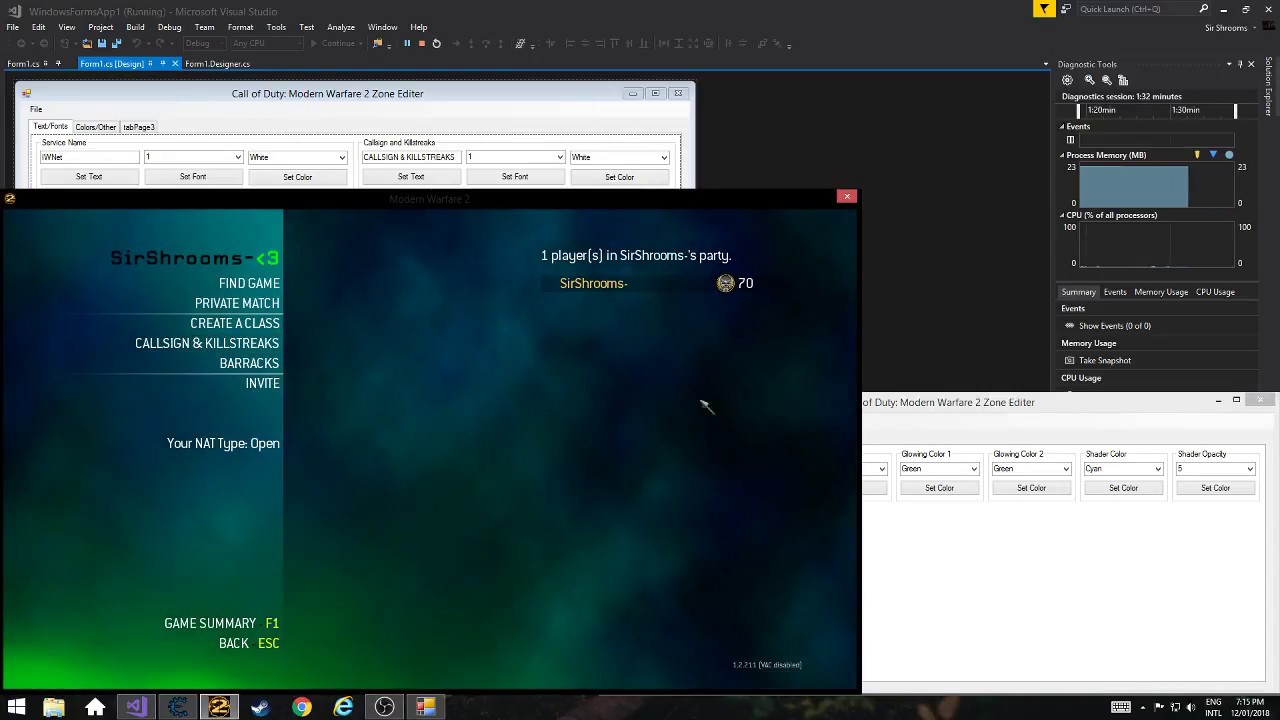Open Service Name color dropdown showing White
Viewport: 1280px width, 720px height.
coord(297,157)
